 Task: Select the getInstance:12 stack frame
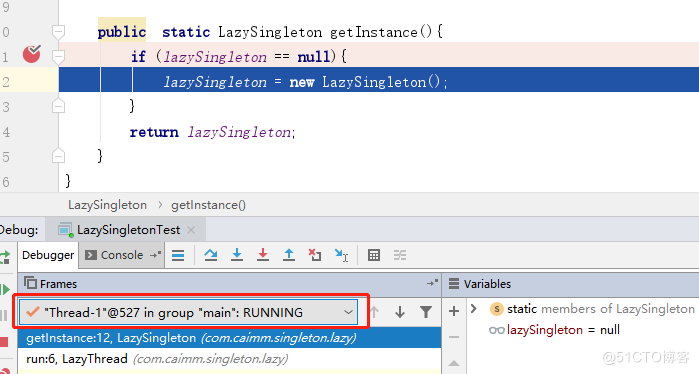[x=230, y=338]
